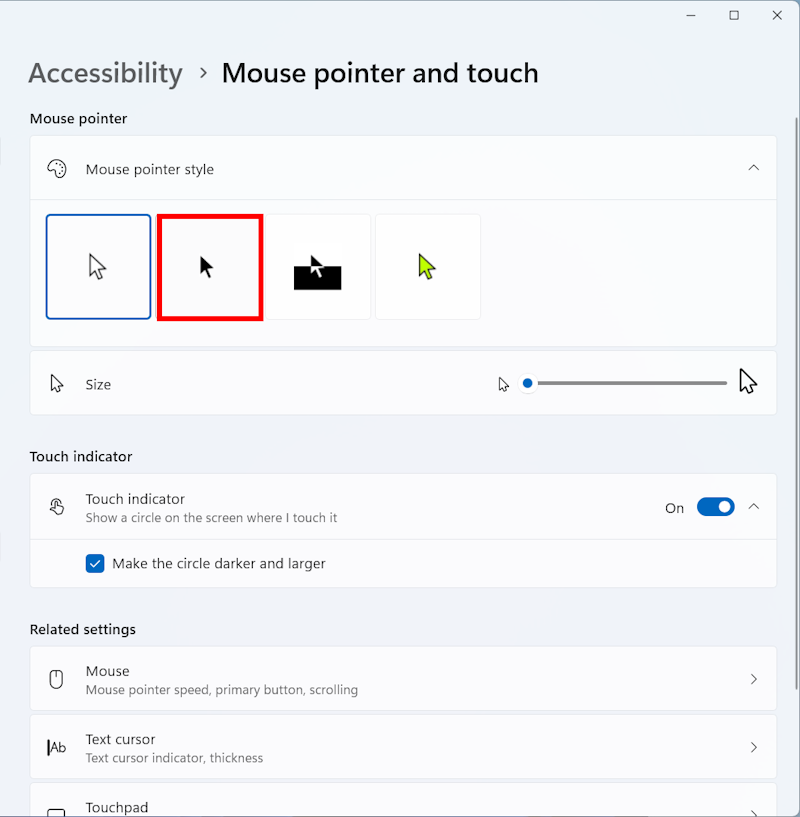Uncheck Make the circle darker and larger
The width and height of the screenshot is (800, 817).
(x=95, y=563)
